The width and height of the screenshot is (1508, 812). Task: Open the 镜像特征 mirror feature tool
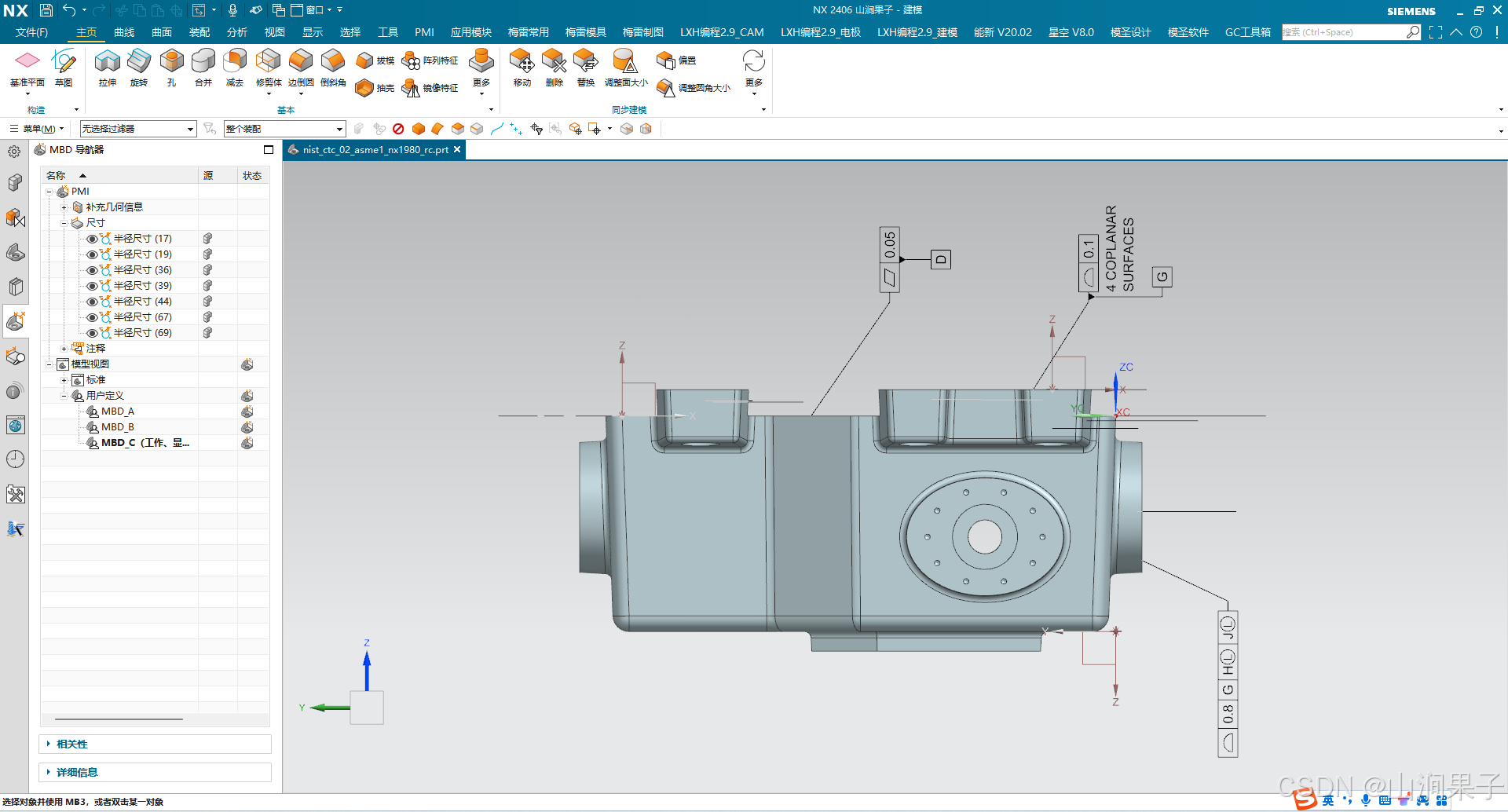pos(430,88)
